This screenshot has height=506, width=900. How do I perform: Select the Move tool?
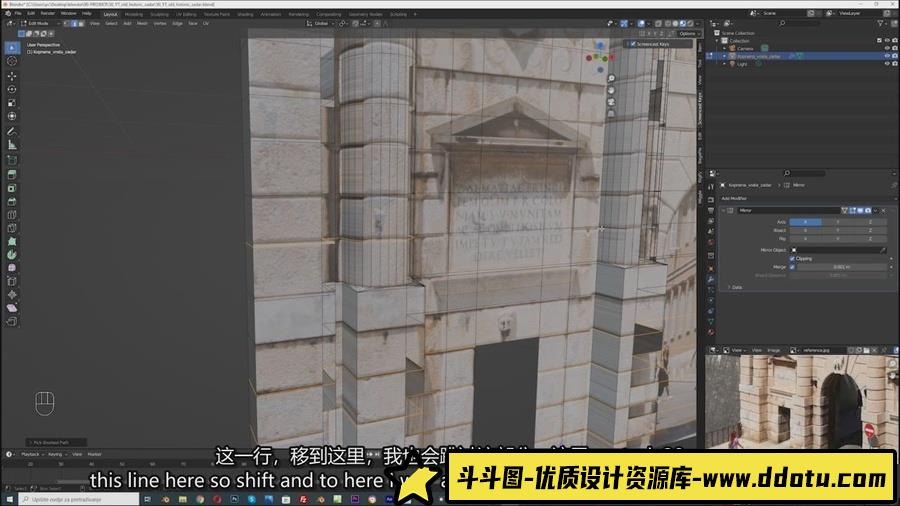click(x=11, y=76)
